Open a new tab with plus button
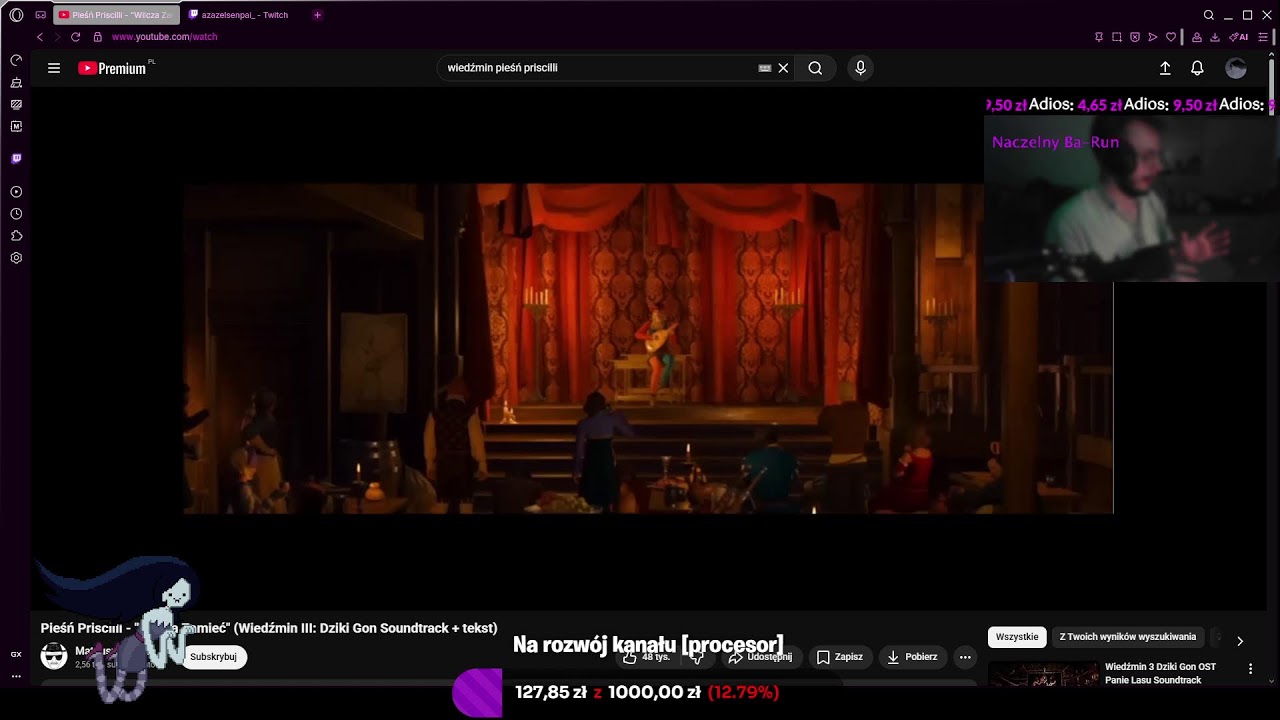This screenshot has width=1280, height=720. coord(317,15)
